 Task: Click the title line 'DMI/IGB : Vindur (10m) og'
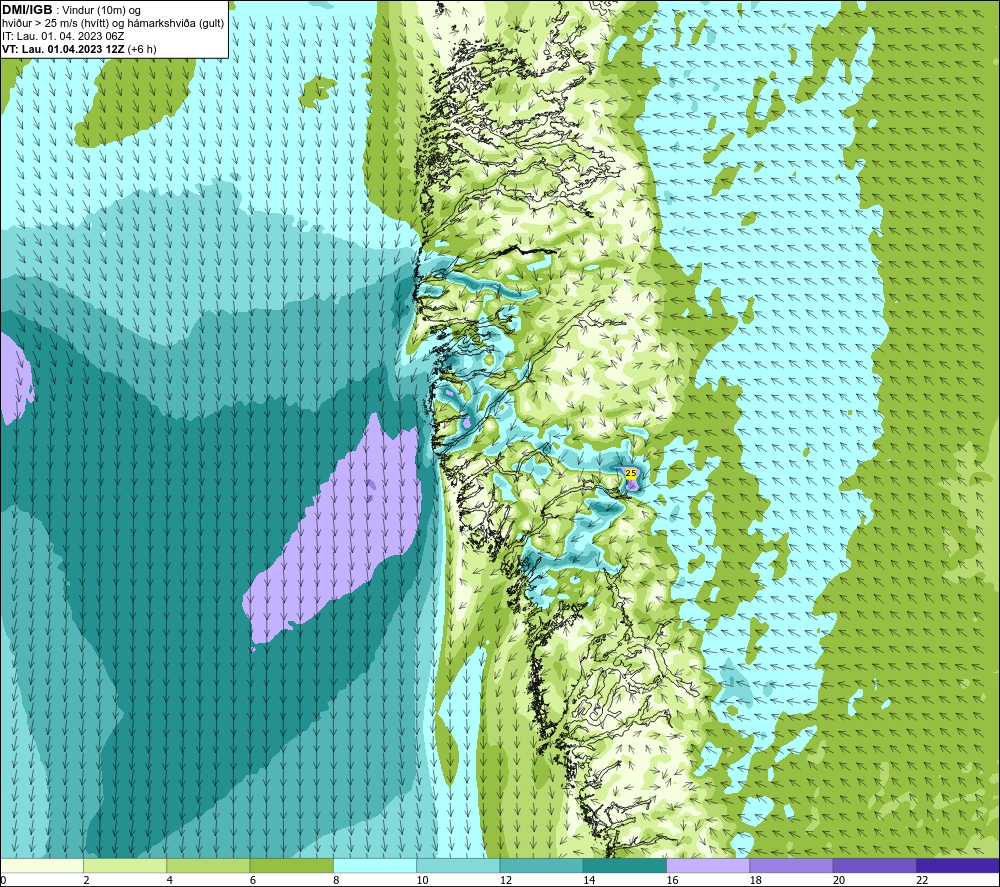click(x=71, y=10)
